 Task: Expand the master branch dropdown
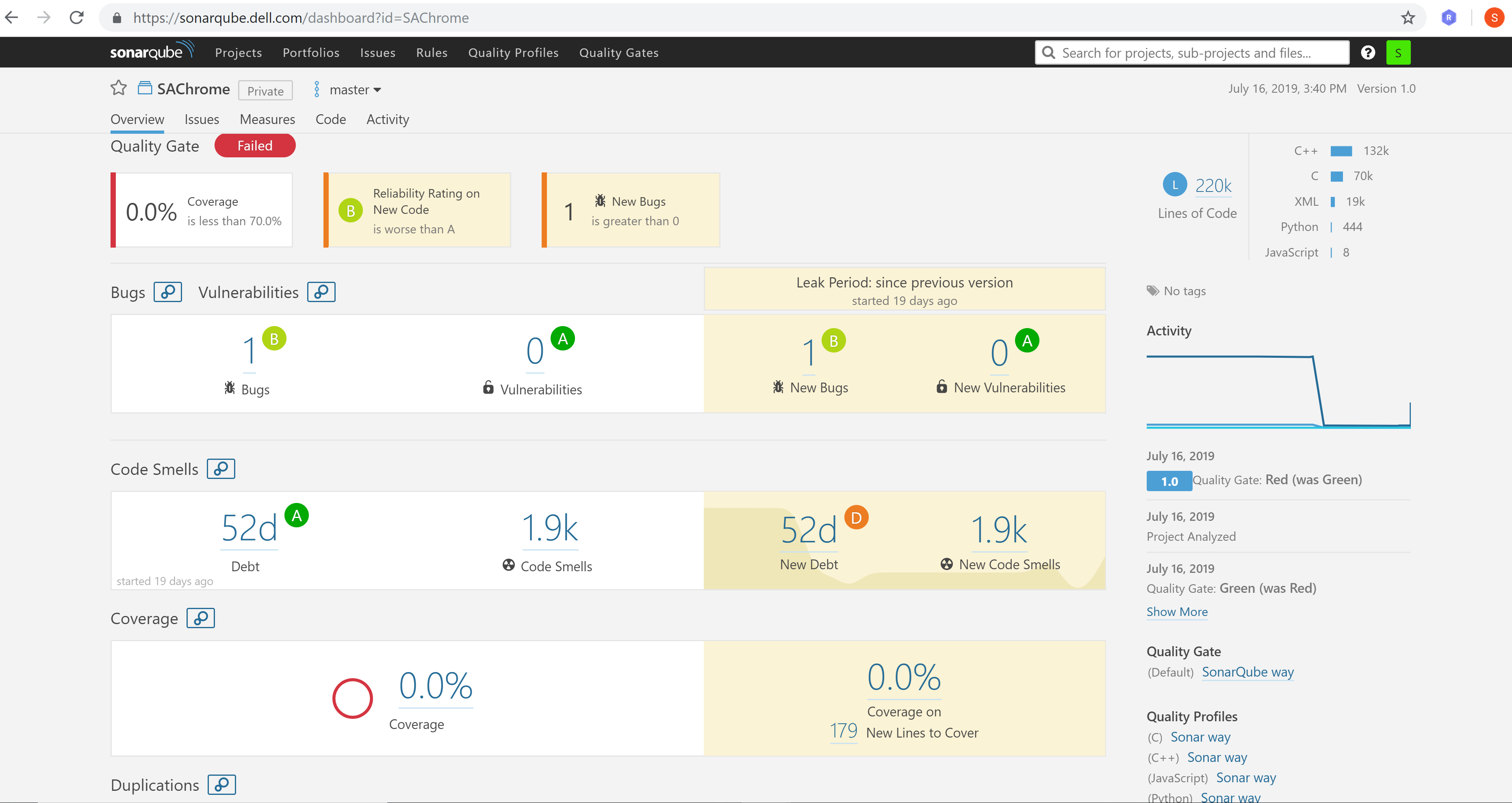[354, 90]
